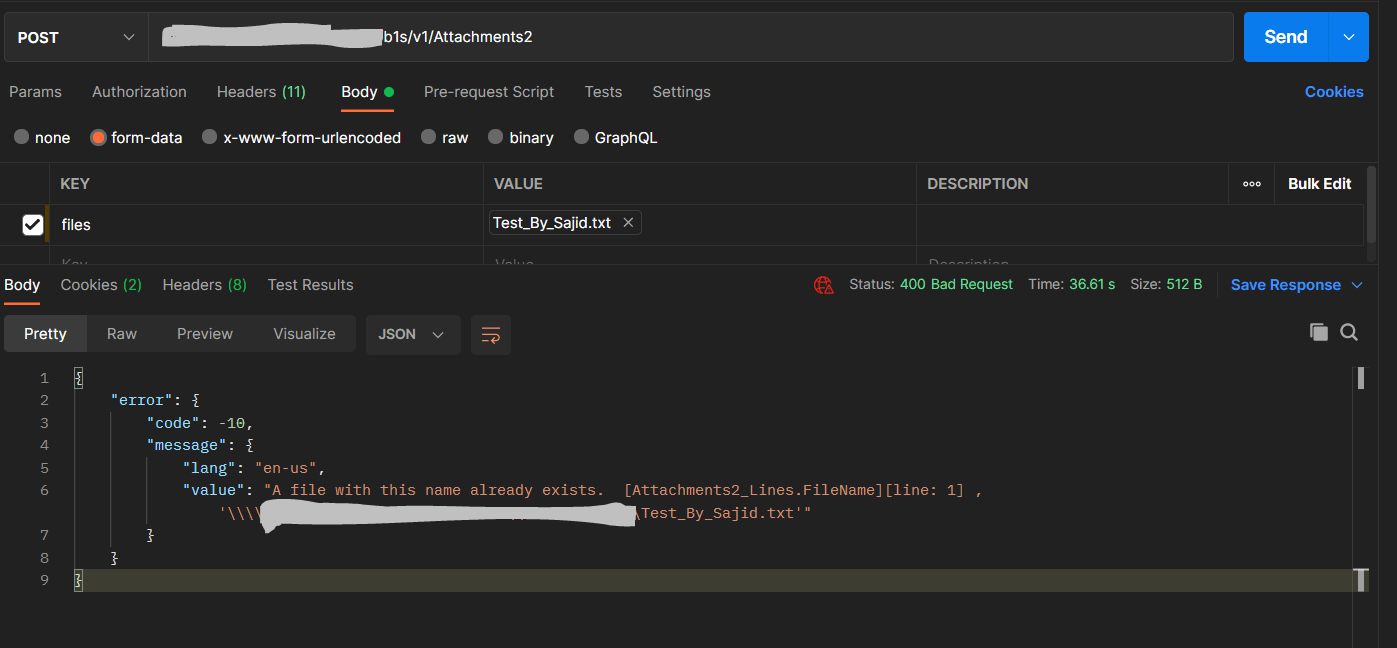Toggle line wrapping in the response viewer
Image resolution: width=1397 pixels, height=648 pixels.
tap(490, 336)
